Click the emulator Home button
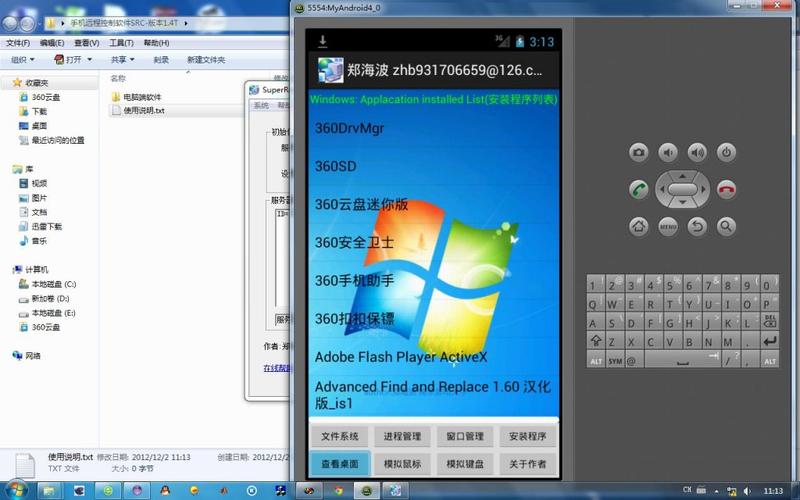The image size is (800, 500). (x=638, y=226)
